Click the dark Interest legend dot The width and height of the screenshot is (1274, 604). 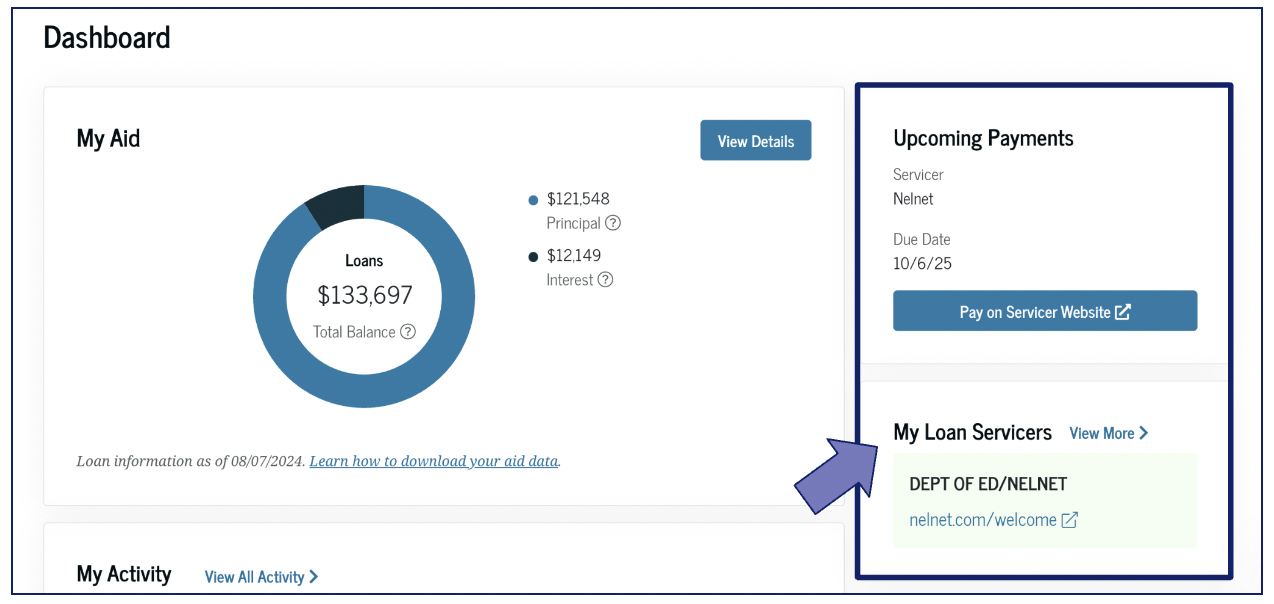point(533,257)
